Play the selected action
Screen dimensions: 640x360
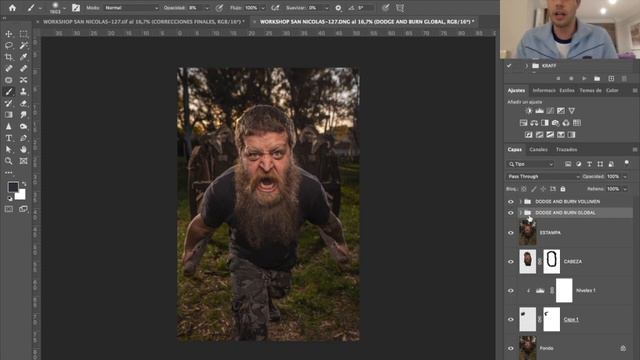pyautogui.click(x=584, y=78)
